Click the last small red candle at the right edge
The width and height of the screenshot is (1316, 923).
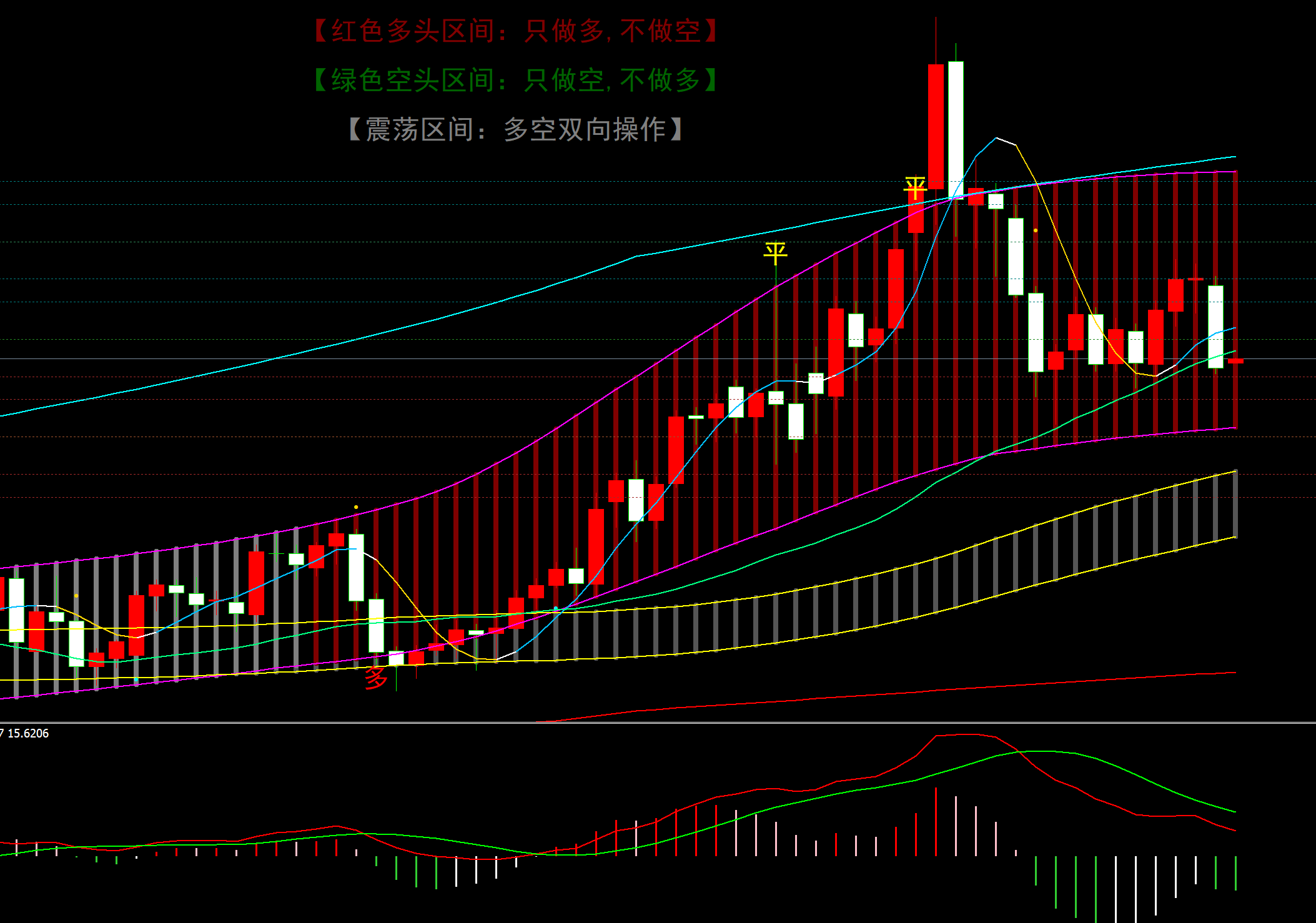(x=1235, y=361)
